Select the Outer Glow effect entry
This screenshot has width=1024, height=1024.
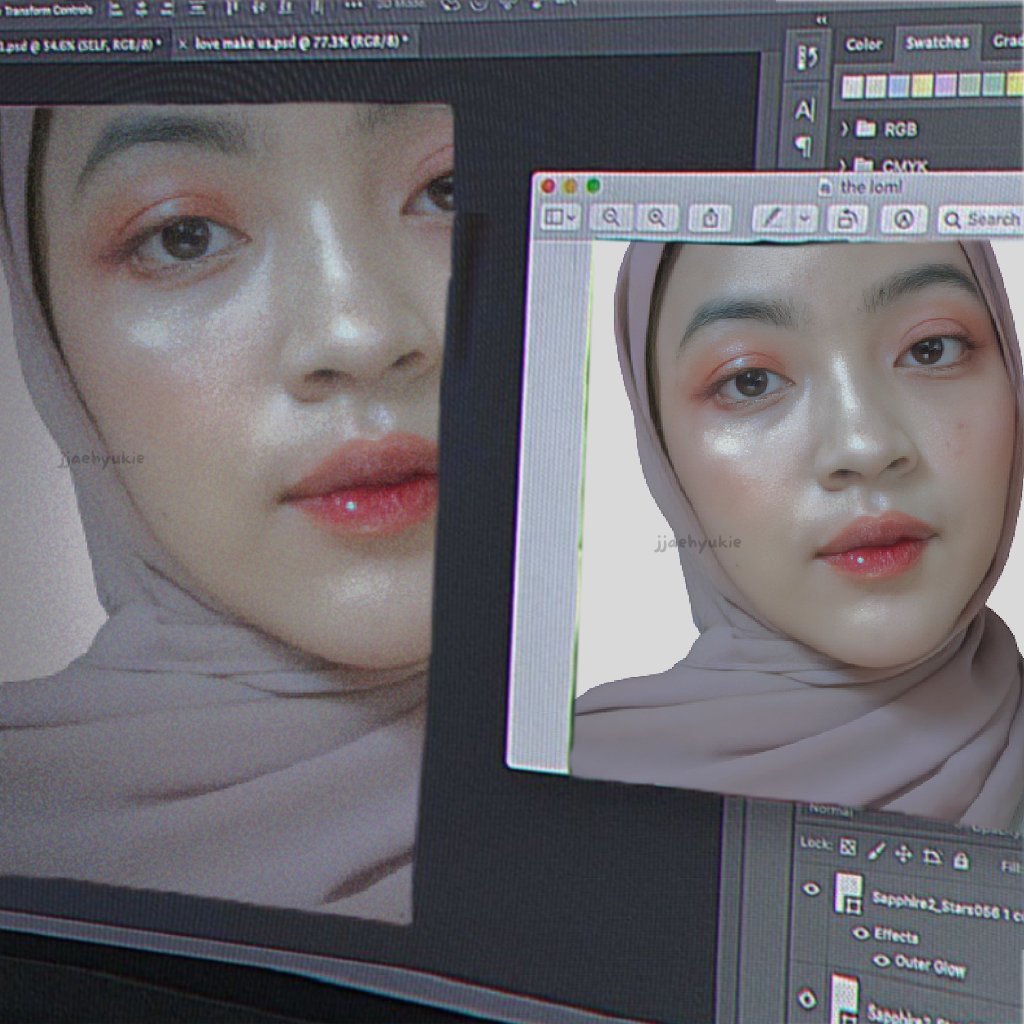[x=930, y=965]
